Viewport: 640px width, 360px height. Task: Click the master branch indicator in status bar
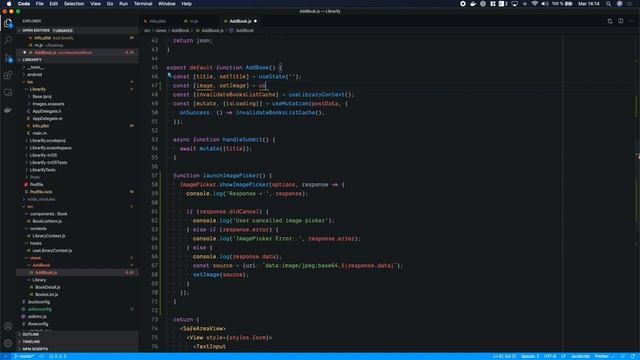pyautogui.click(x=24, y=356)
